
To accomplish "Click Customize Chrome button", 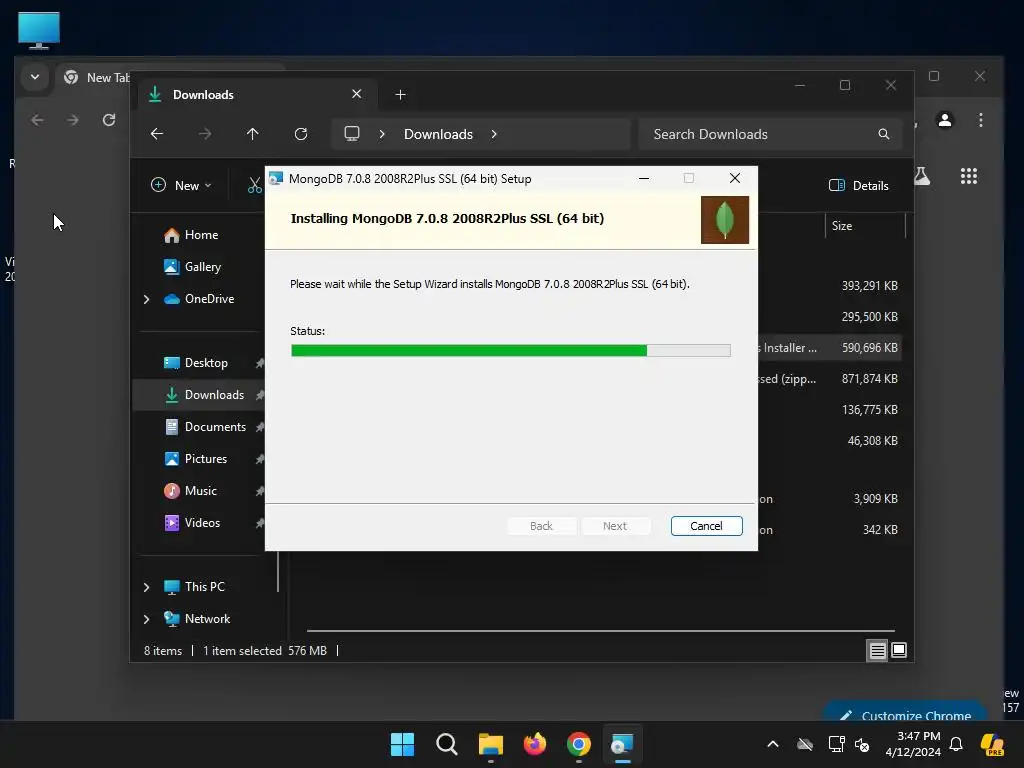I will tap(906, 713).
